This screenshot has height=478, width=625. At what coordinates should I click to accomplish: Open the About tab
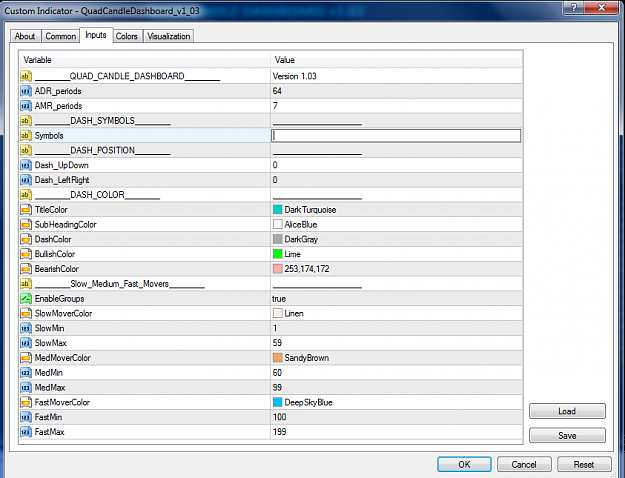click(x=25, y=36)
